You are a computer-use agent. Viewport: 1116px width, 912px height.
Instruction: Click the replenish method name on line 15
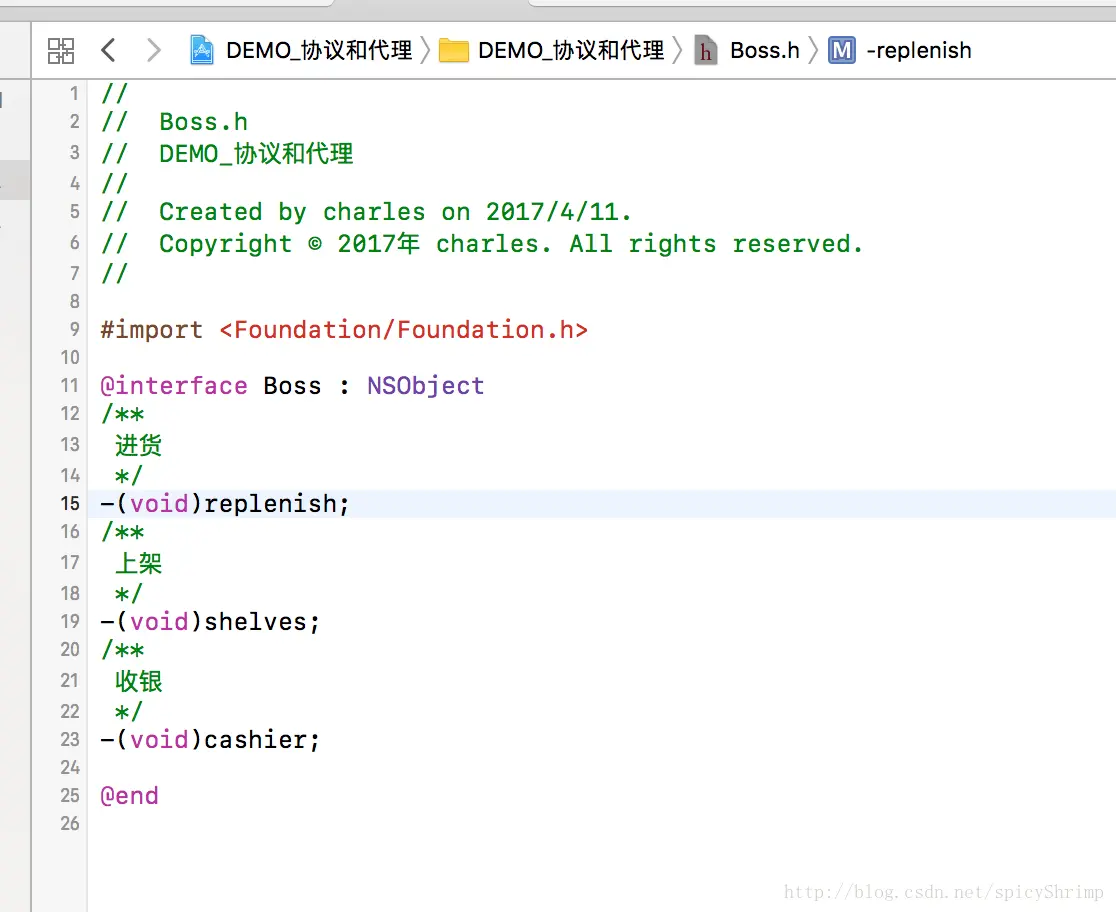(270, 504)
